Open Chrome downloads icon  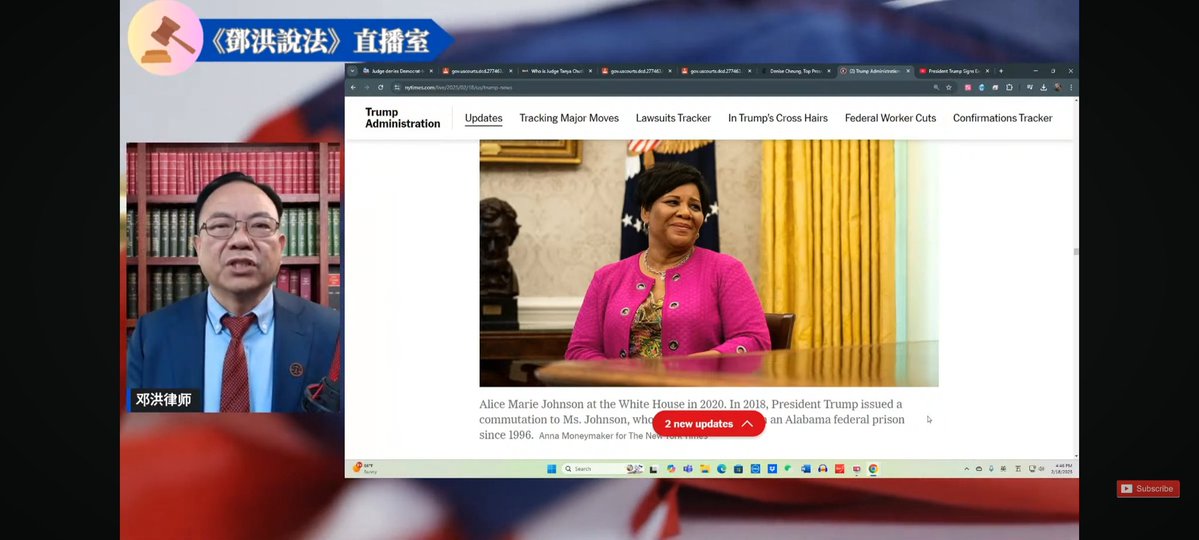point(1044,87)
